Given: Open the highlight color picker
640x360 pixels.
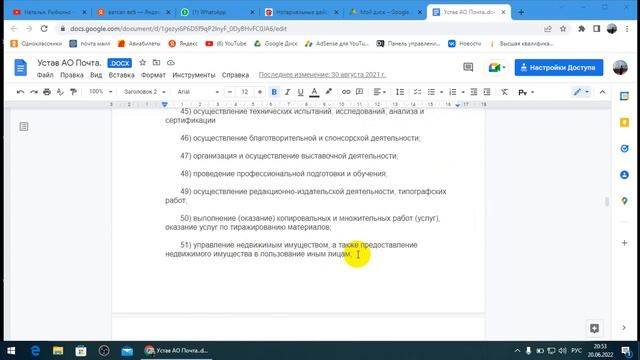Looking at the screenshot, I should [x=328, y=92].
